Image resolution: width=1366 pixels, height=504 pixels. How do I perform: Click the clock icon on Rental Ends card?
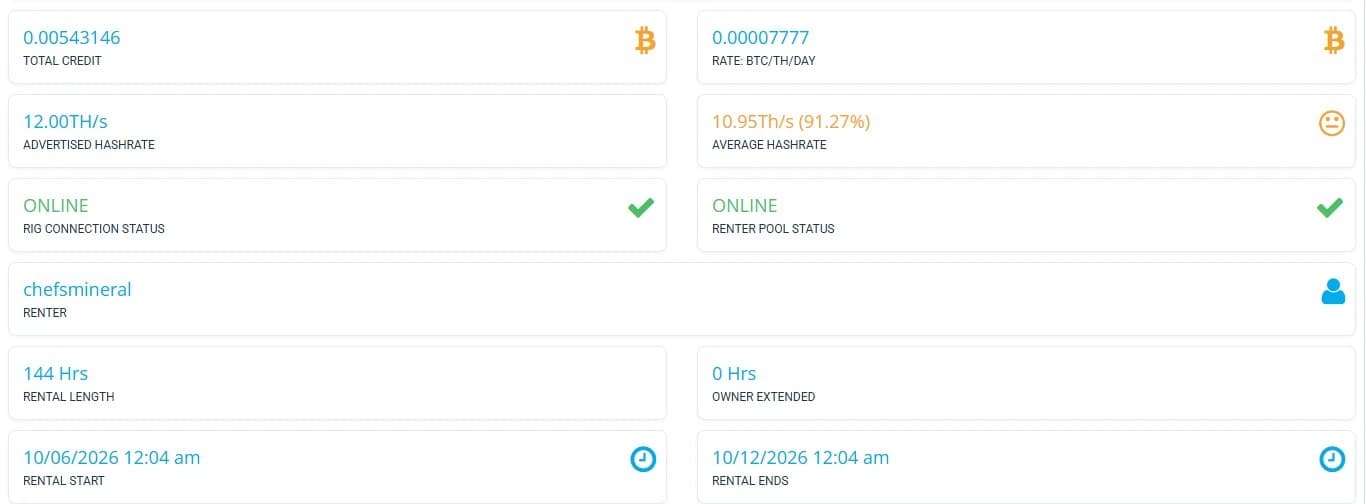click(1332, 459)
